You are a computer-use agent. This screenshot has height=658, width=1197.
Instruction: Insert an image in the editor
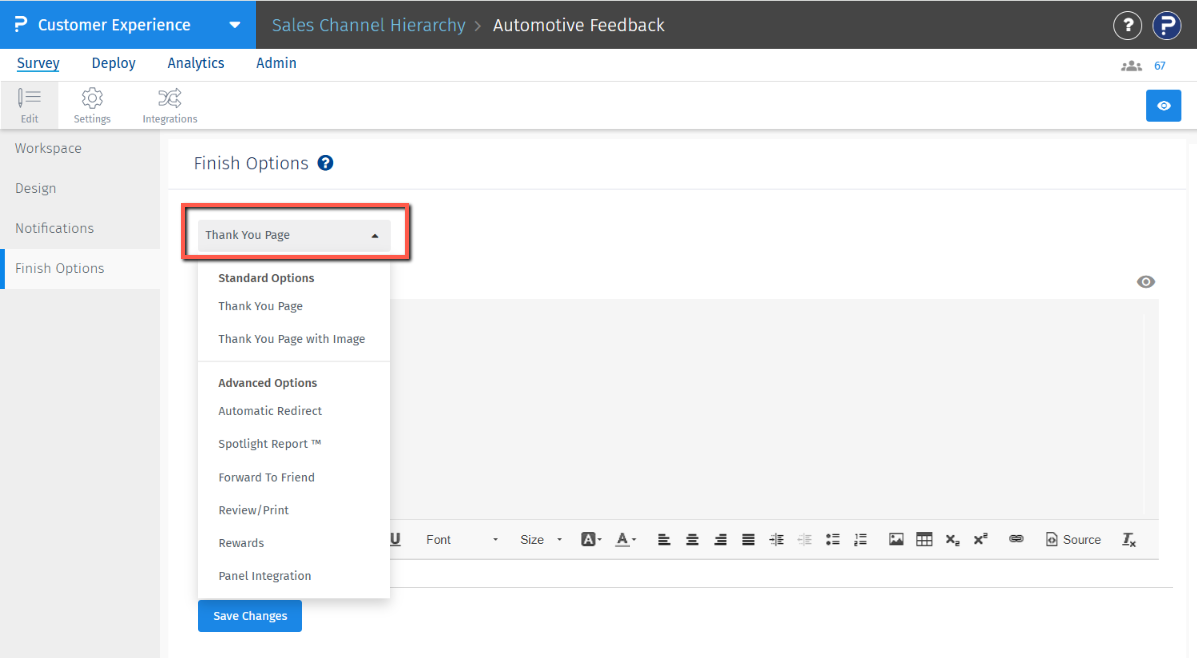pyautogui.click(x=896, y=539)
